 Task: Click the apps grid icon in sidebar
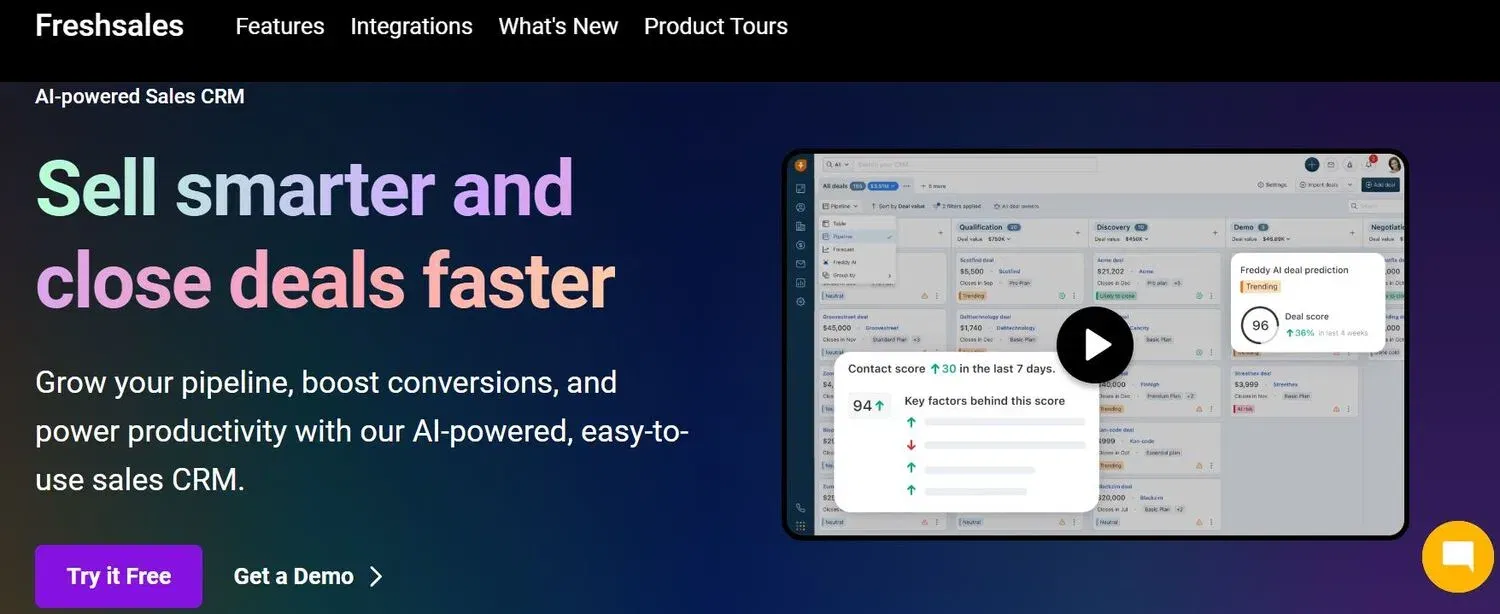coord(801,526)
